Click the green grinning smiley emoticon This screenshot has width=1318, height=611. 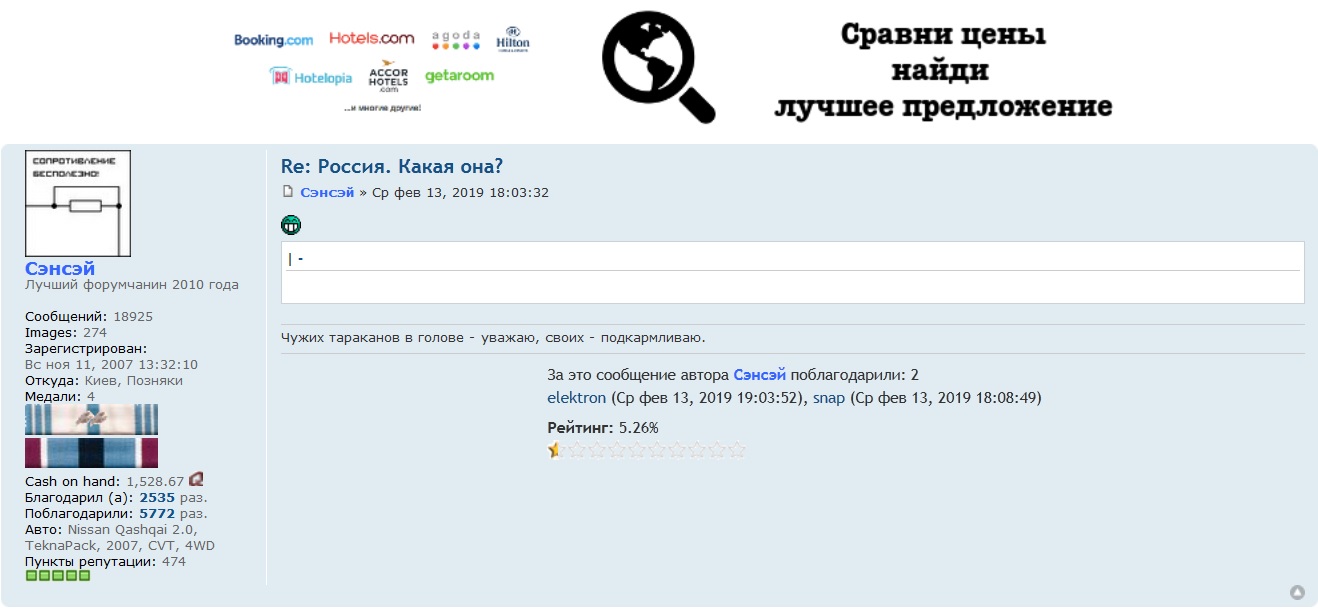pyautogui.click(x=291, y=225)
